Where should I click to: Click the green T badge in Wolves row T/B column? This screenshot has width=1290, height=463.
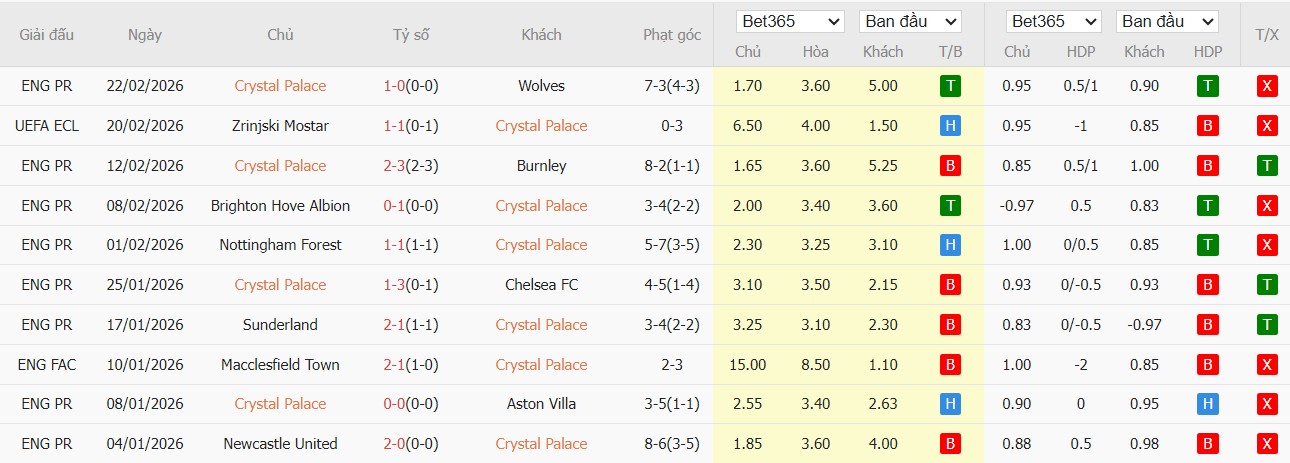point(950,86)
